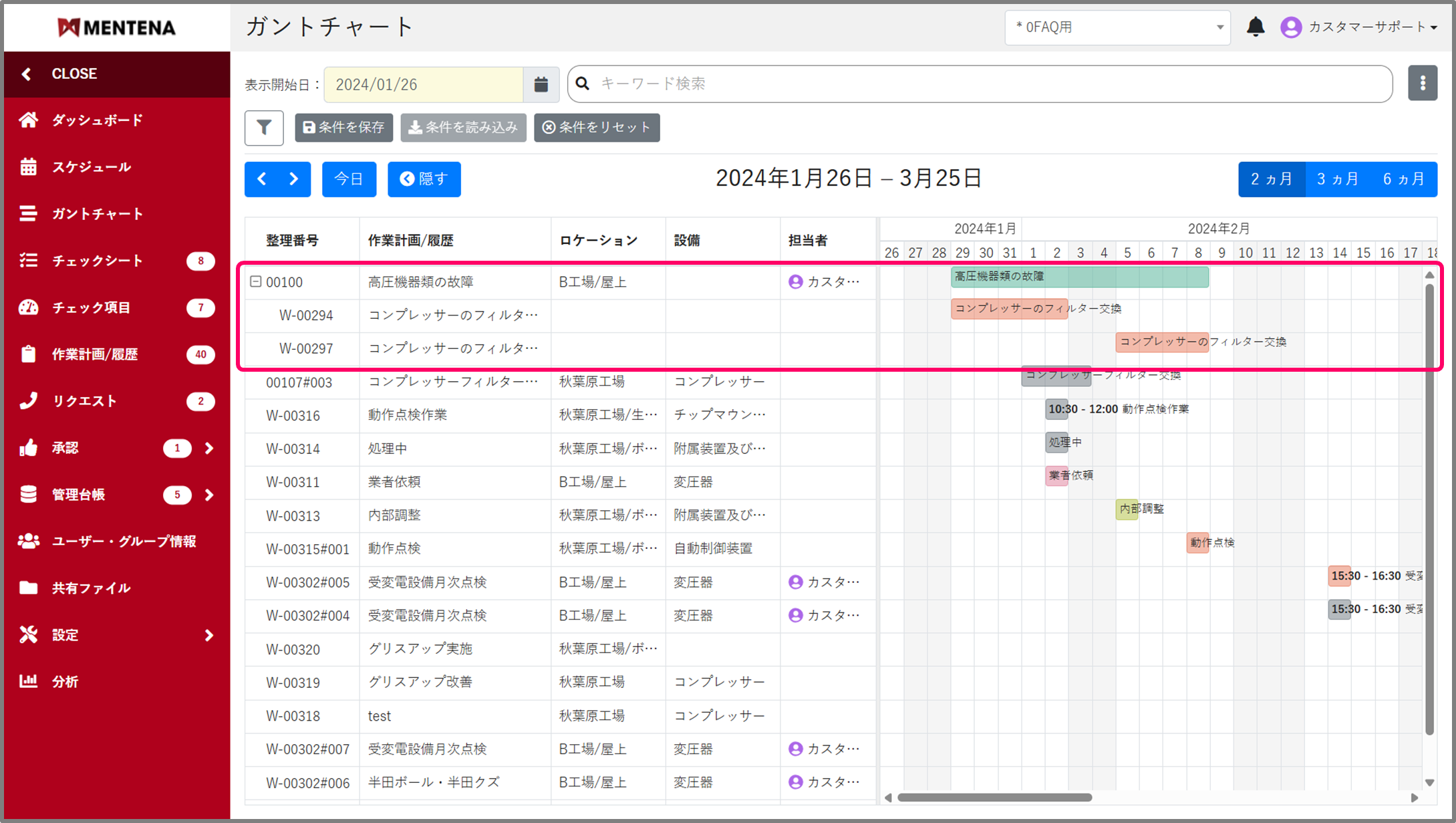The width and height of the screenshot is (1456, 823).
Task: Open the vertical three-dots options menu
Action: (x=1422, y=84)
